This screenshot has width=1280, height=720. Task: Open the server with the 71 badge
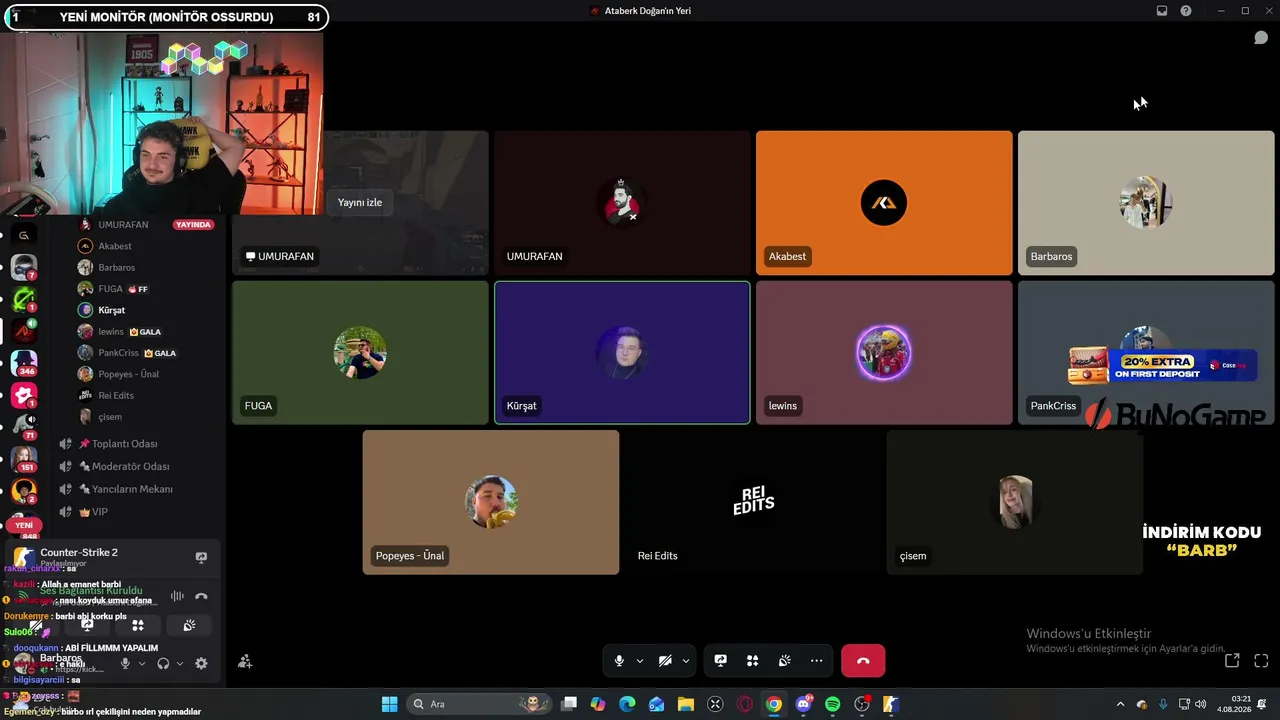24,426
